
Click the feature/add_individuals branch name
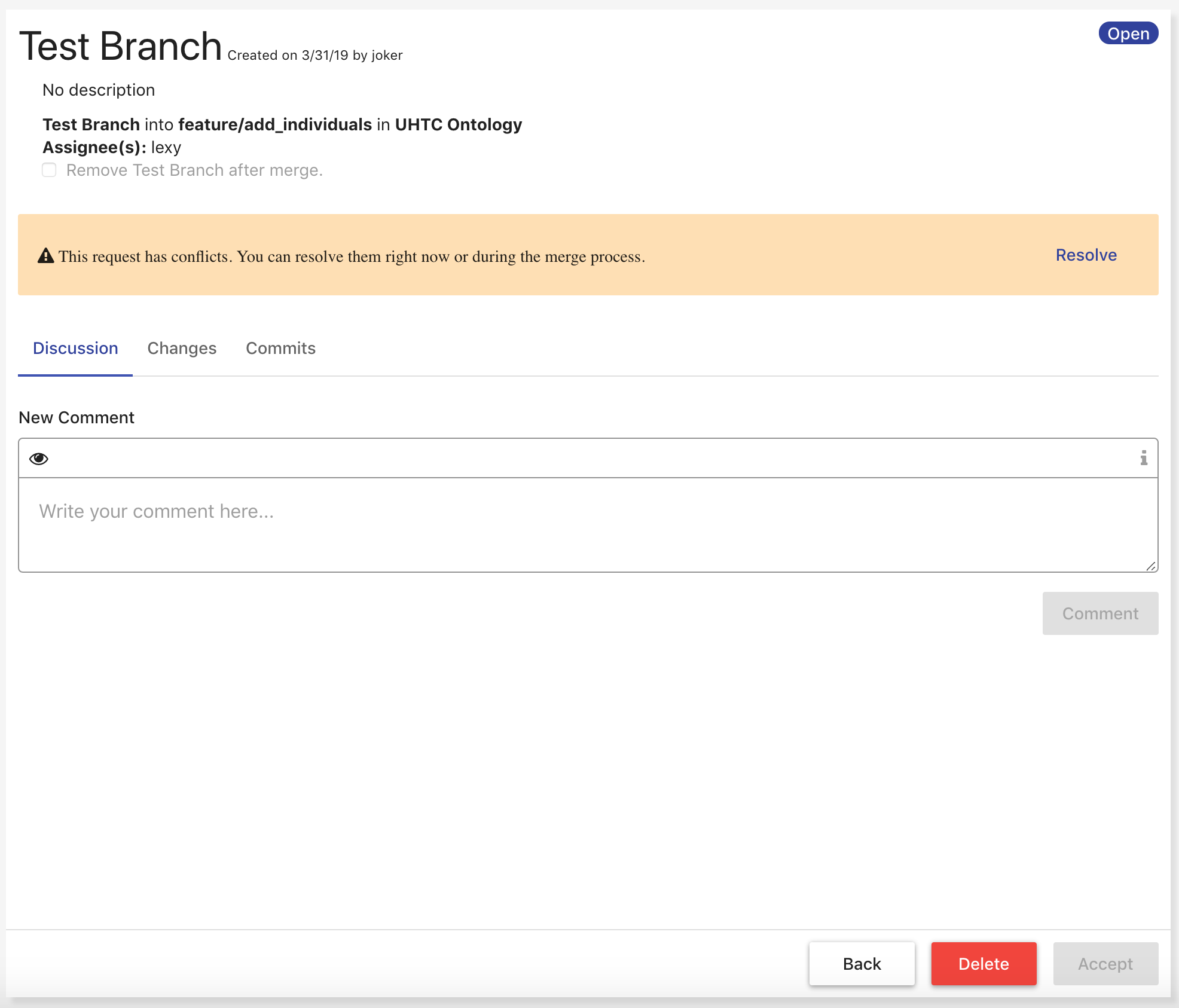[275, 124]
